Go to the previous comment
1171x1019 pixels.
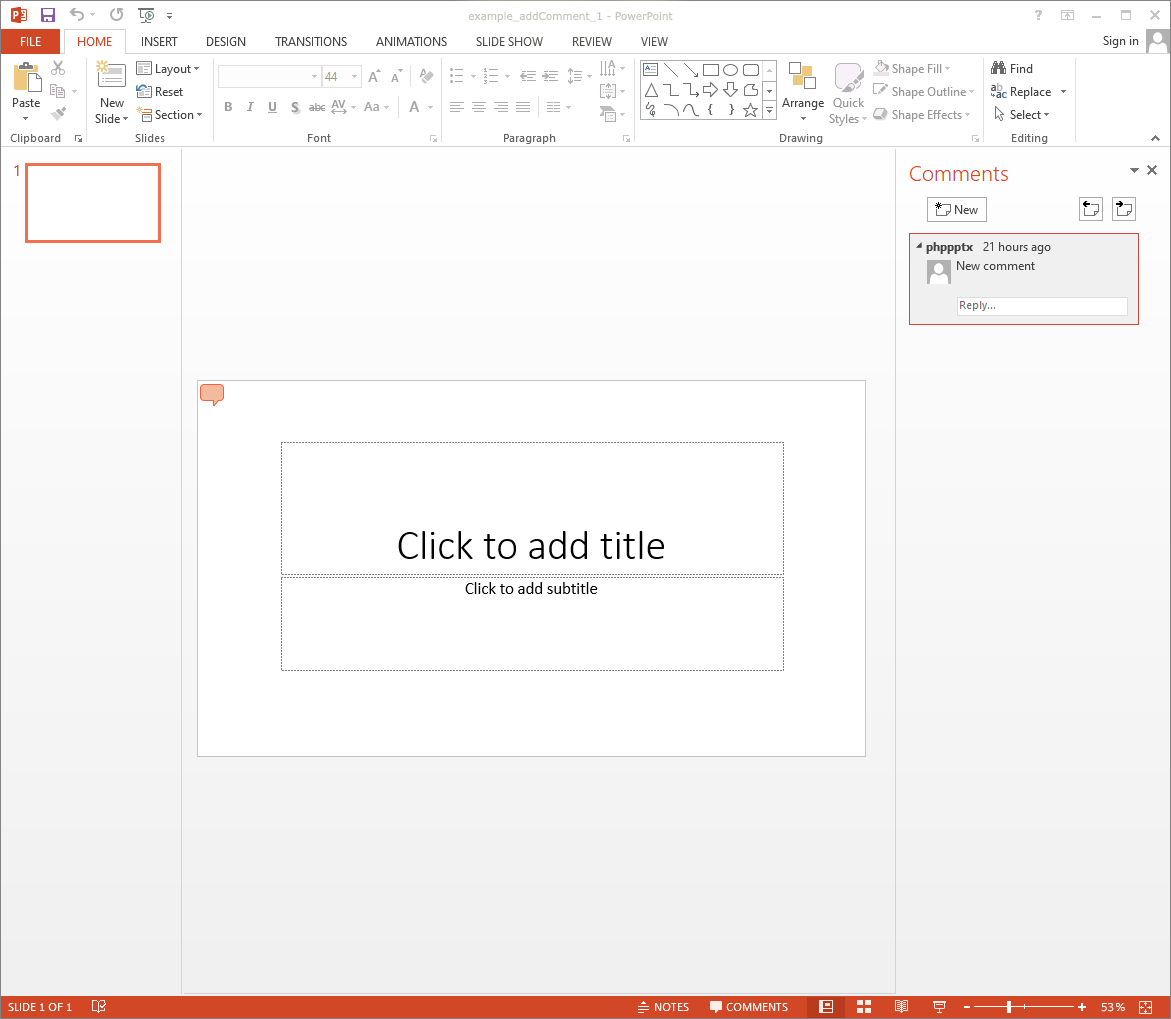pos(1090,208)
